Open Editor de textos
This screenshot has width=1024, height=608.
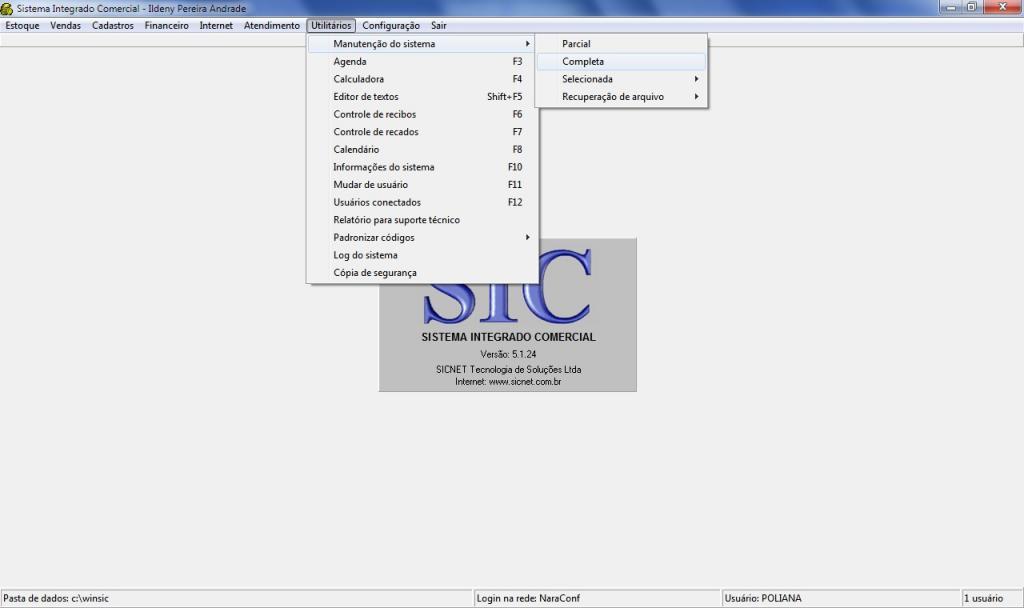click(x=422, y=97)
